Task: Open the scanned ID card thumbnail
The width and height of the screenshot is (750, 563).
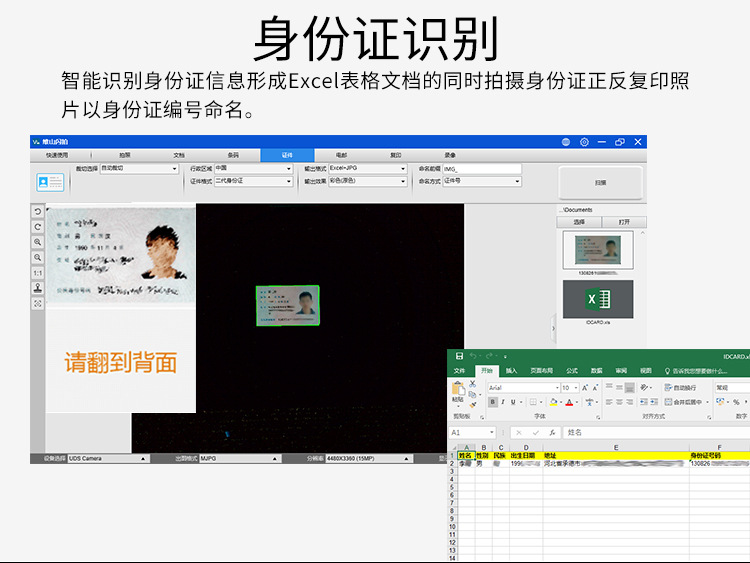Action: coord(598,250)
